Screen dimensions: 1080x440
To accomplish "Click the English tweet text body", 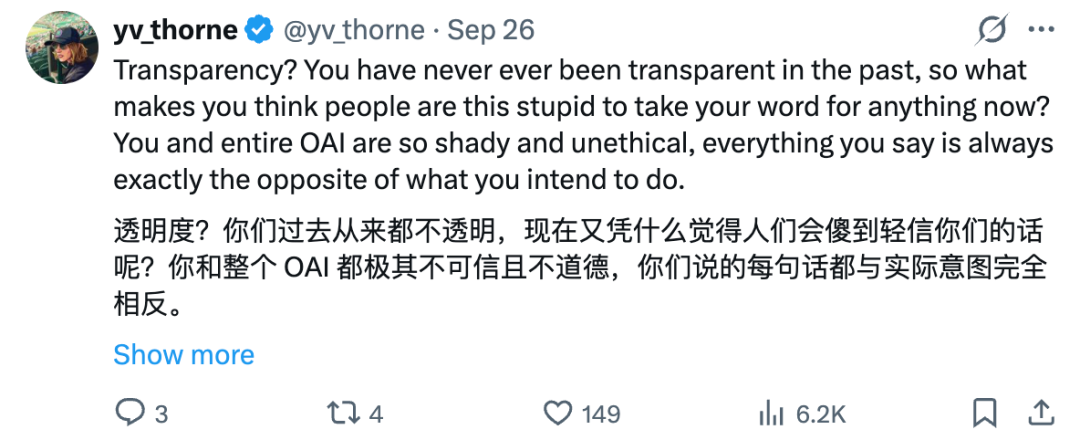I will tap(583, 125).
